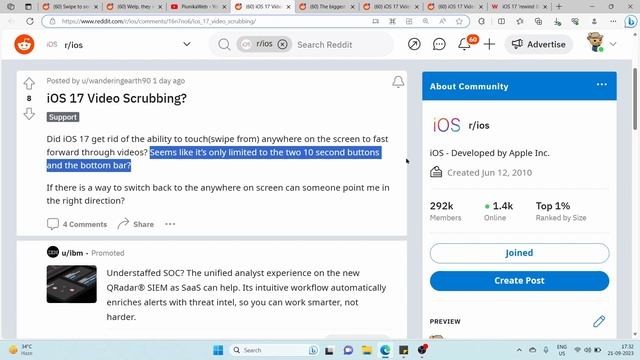
Task: Switch to The bigger tab
Action: tap(327, 7)
